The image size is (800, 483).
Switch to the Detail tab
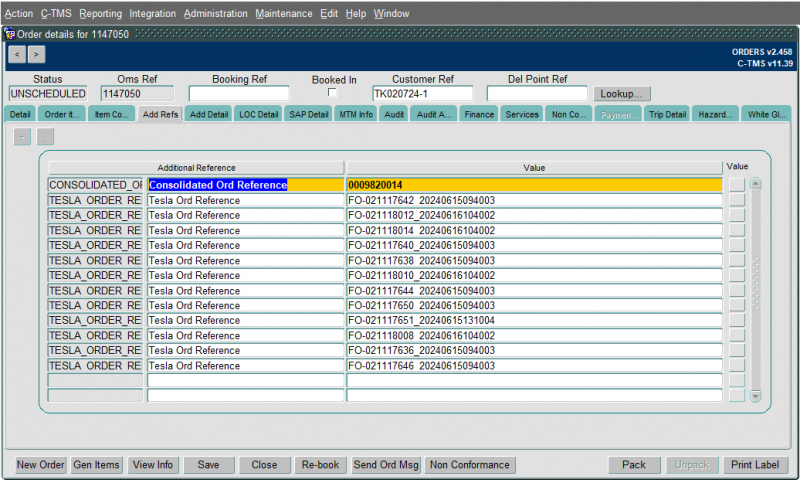pos(20,114)
